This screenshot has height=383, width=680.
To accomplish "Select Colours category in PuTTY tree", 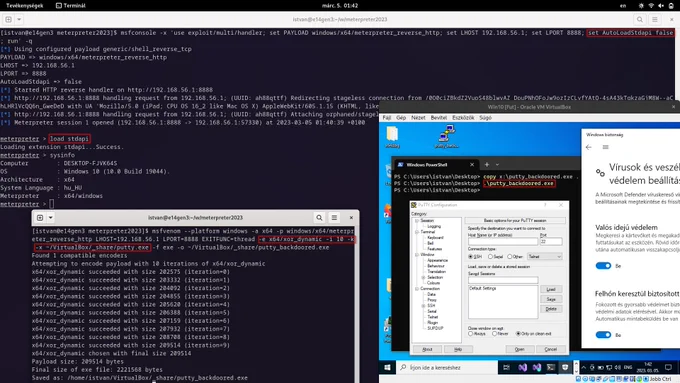I will coord(433,283).
